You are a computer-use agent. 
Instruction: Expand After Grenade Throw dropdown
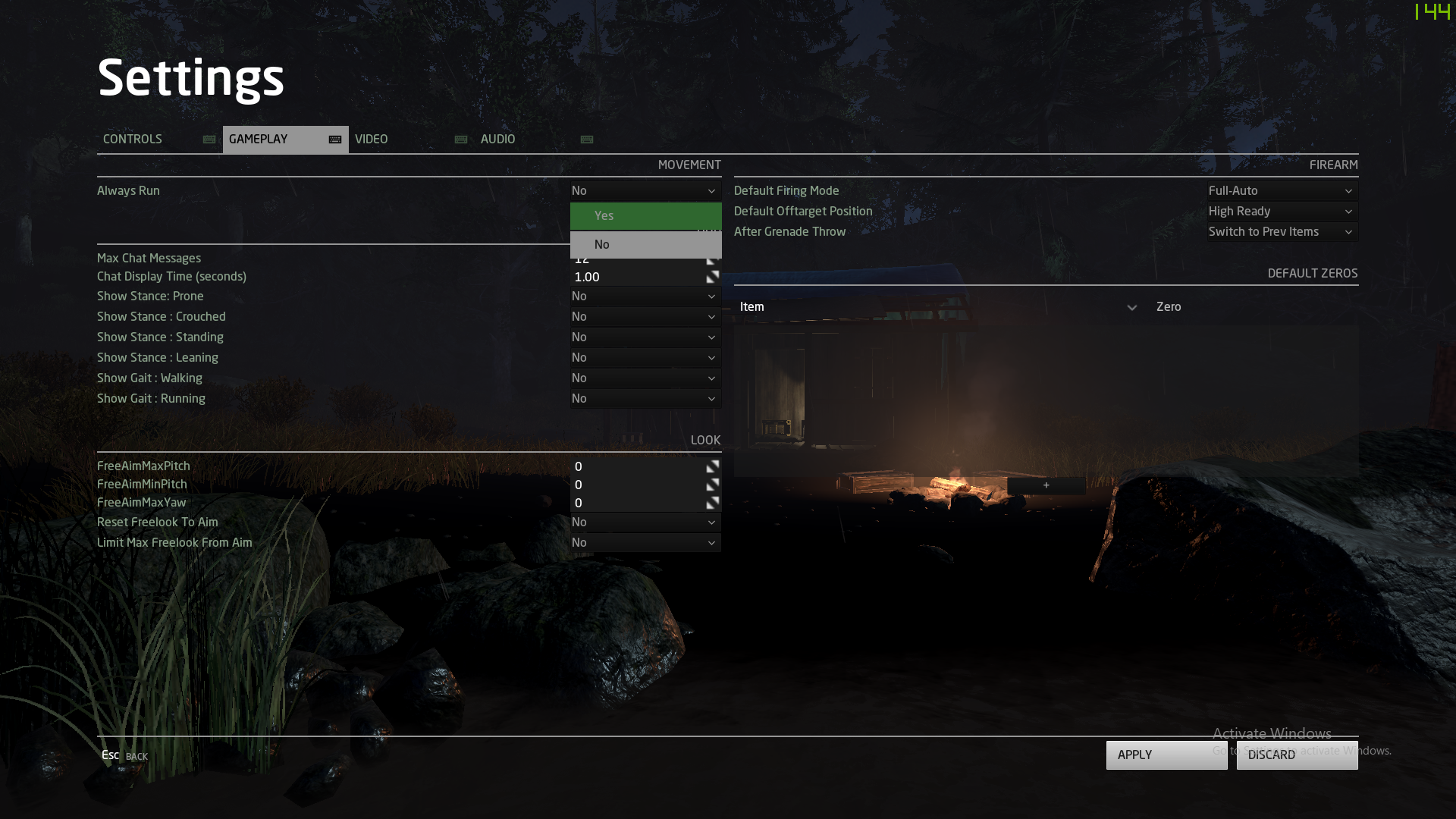pyautogui.click(x=1282, y=232)
